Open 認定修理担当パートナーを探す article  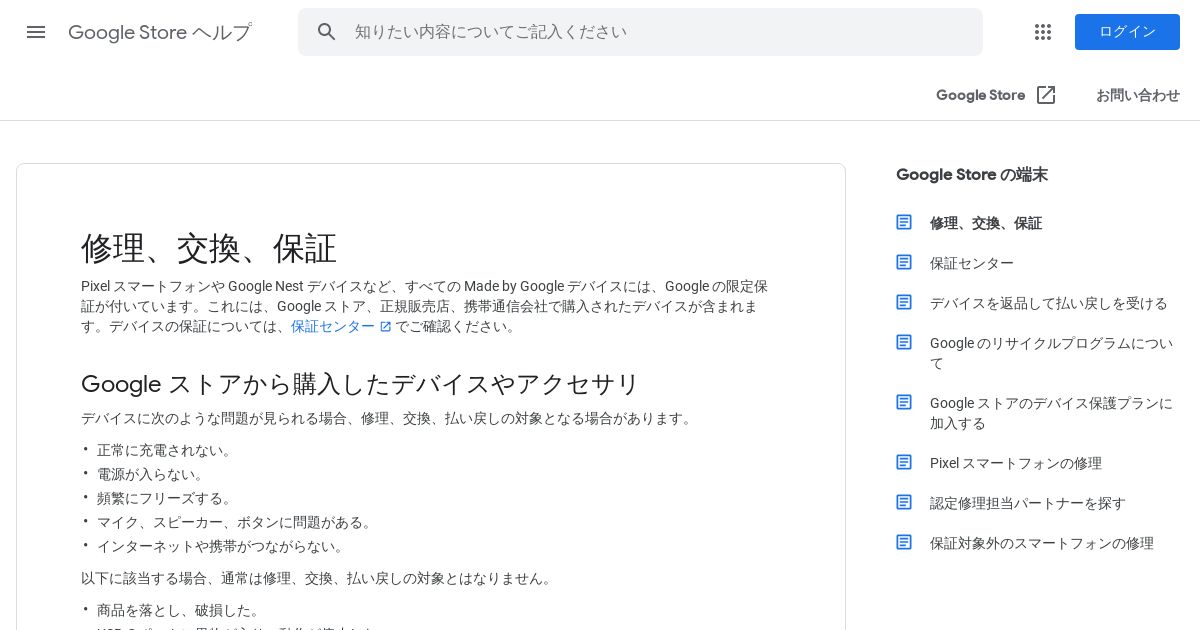(1028, 503)
